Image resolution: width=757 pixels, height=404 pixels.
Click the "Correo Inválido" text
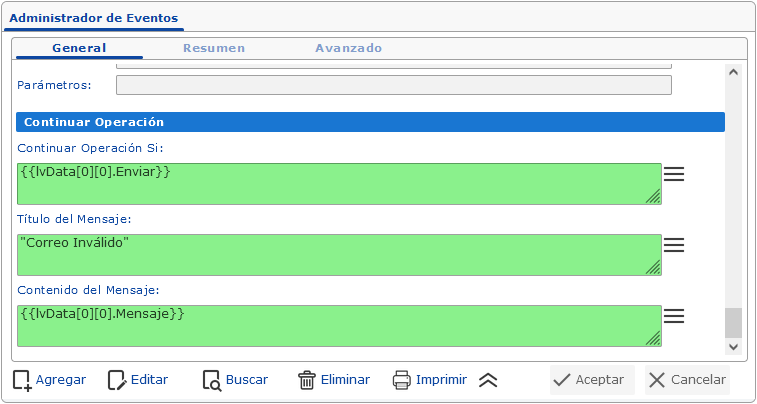click(74, 243)
